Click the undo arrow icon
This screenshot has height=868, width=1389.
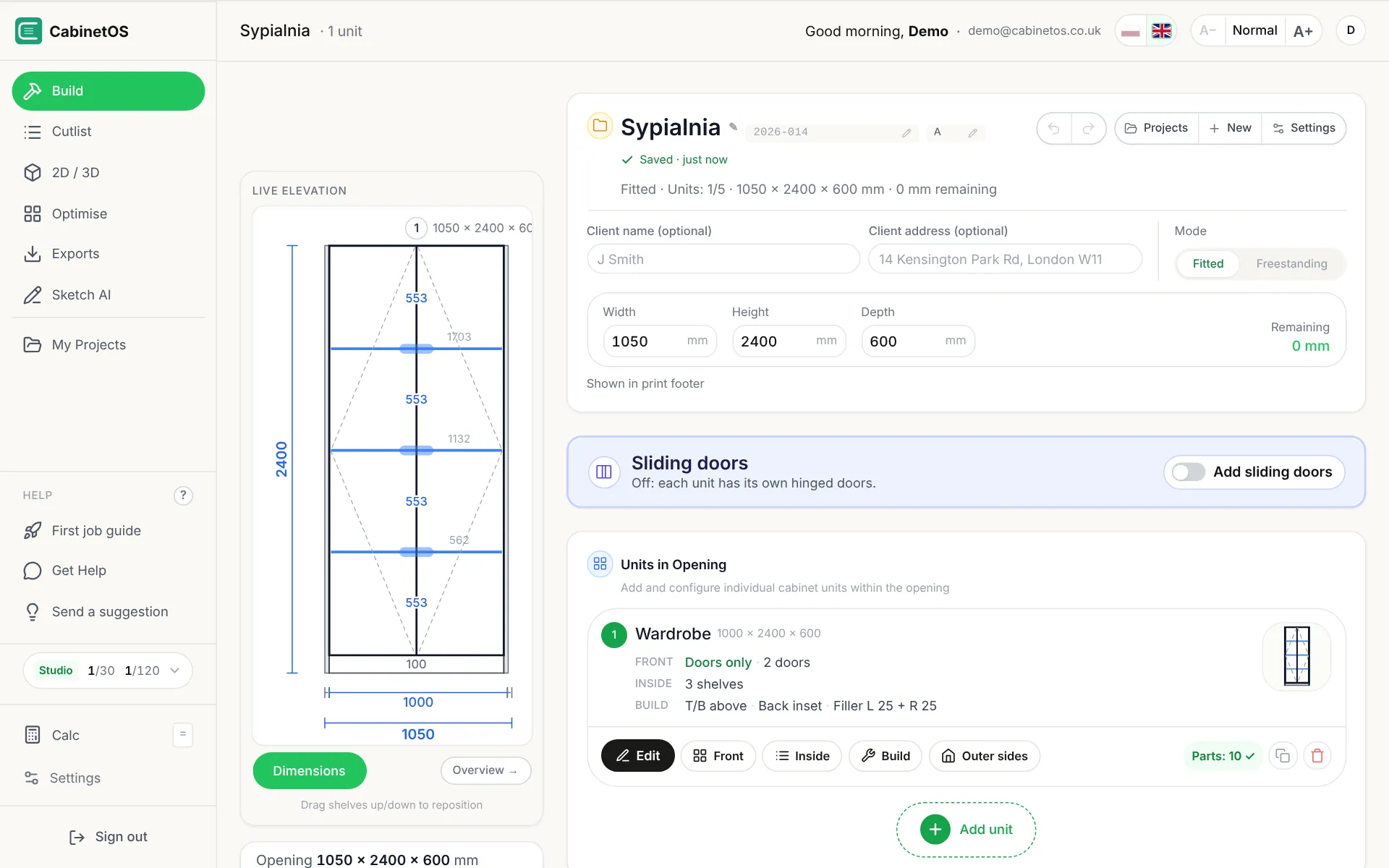[x=1054, y=129]
